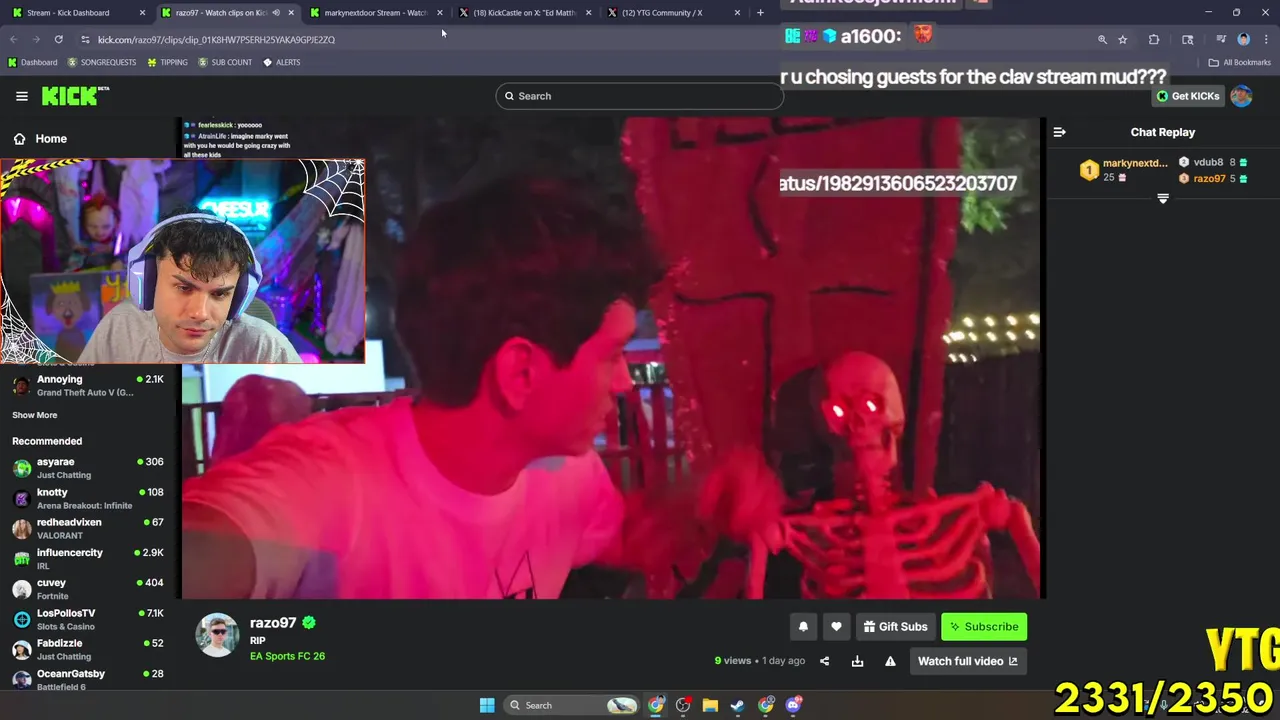The image size is (1280, 720).
Task: Click razo97 in the gifter leaderboard
Action: tap(1213, 179)
